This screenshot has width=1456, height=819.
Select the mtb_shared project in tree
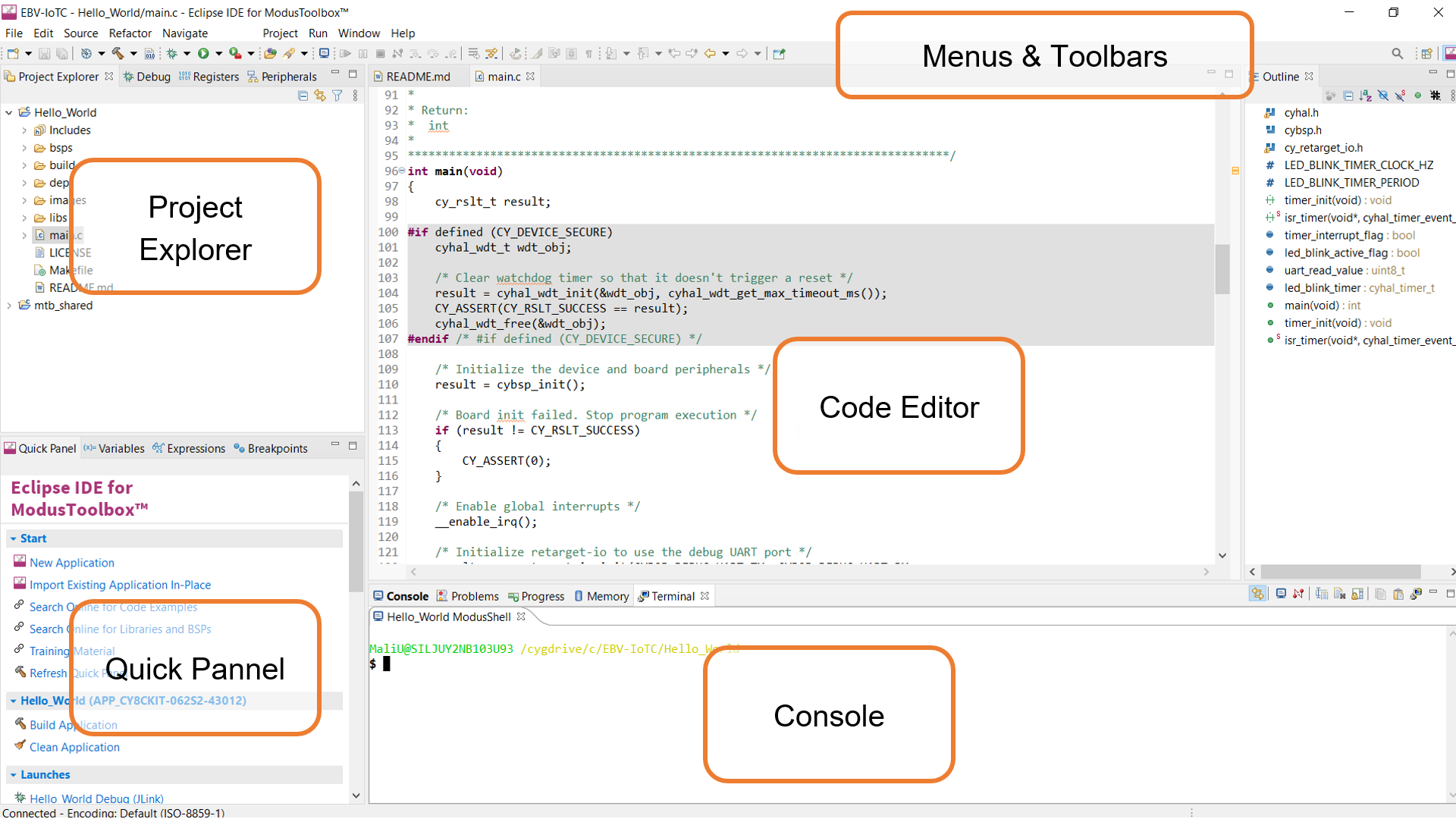[x=63, y=305]
